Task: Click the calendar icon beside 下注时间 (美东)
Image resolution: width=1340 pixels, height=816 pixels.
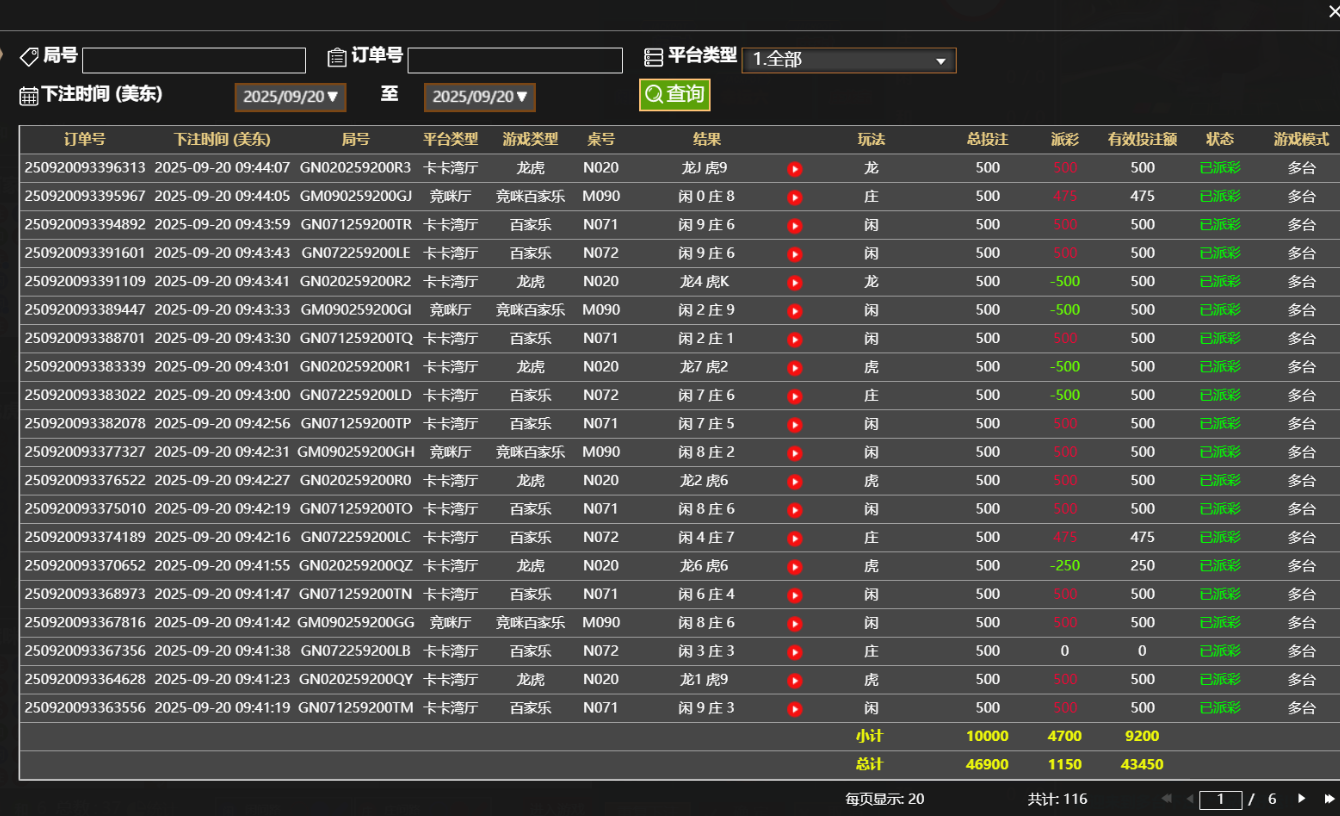Action: pos(26,94)
